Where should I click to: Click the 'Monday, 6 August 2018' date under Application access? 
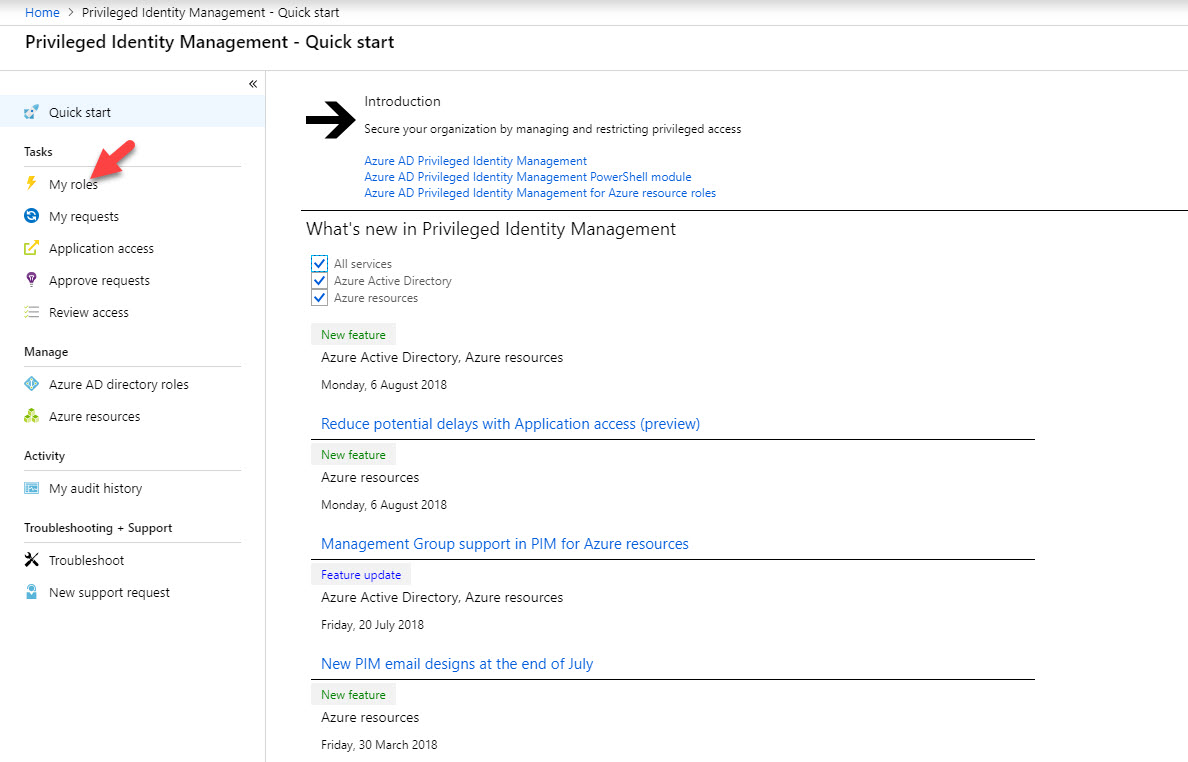click(383, 385)
